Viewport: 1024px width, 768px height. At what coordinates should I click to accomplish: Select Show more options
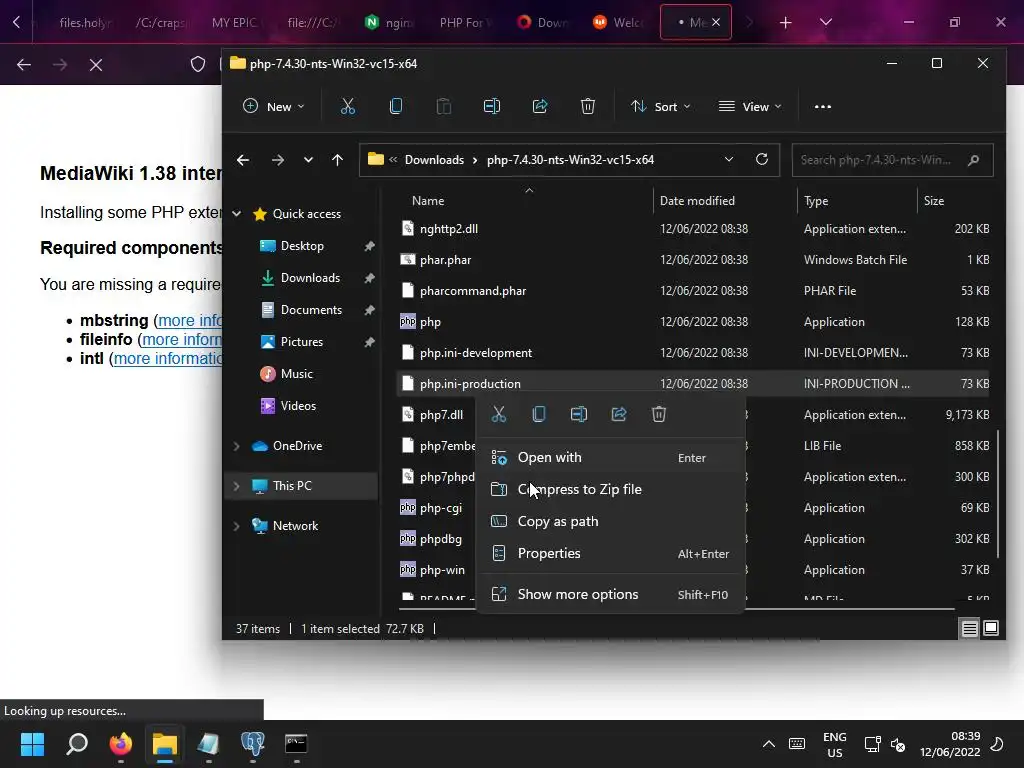tap(611, 594)
